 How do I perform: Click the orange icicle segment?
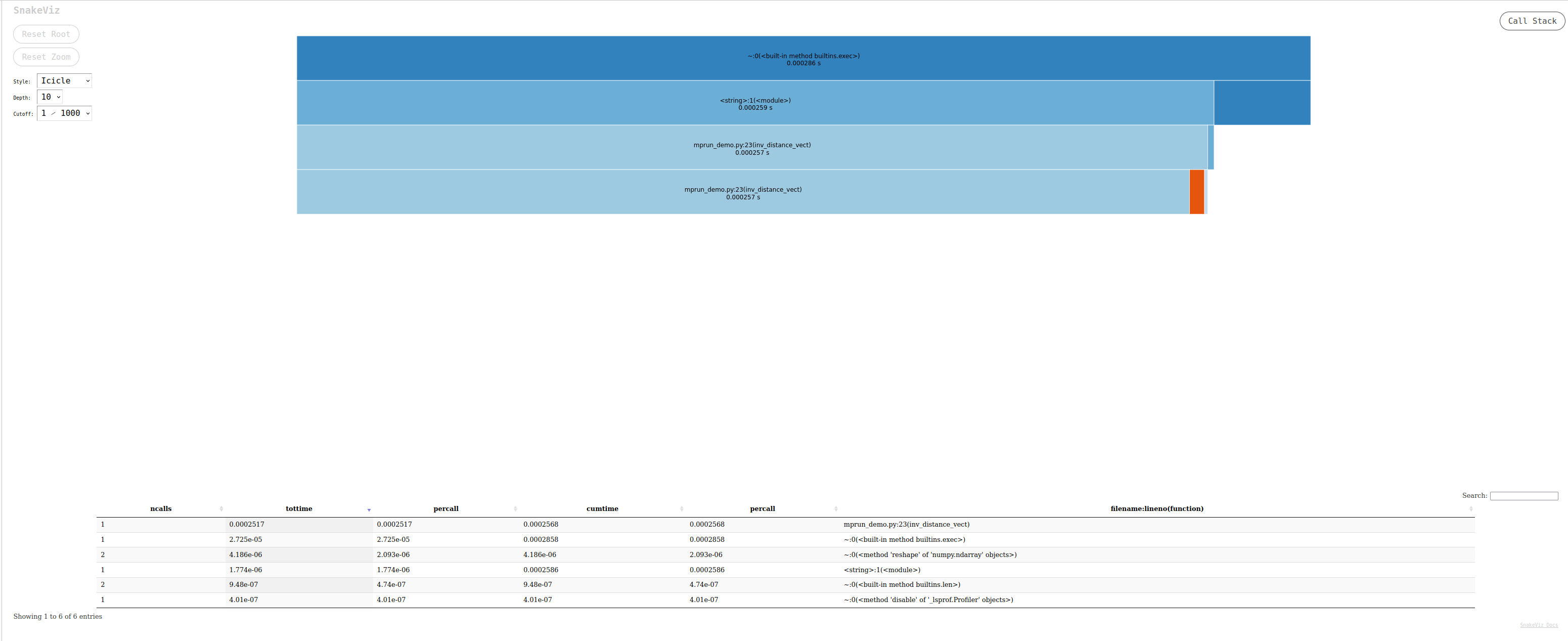[1196, 192]
